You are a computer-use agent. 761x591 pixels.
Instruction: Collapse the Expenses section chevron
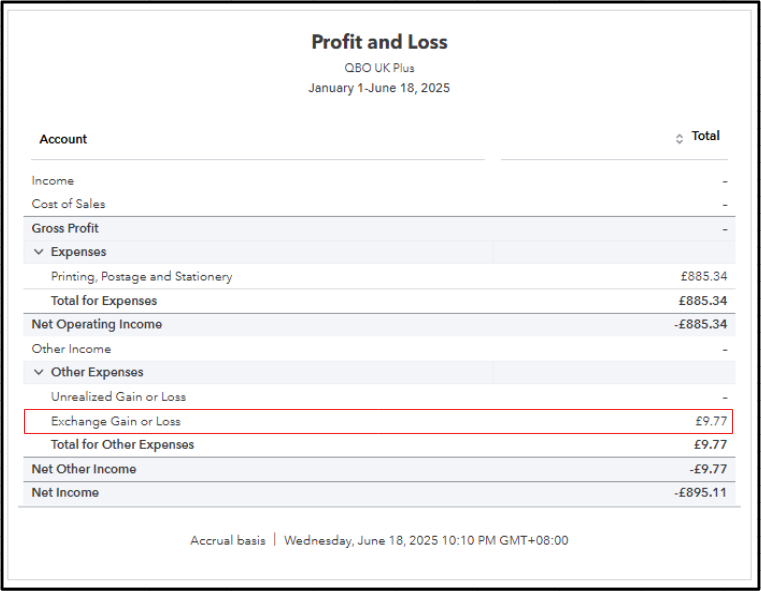(x=39, y=252)
